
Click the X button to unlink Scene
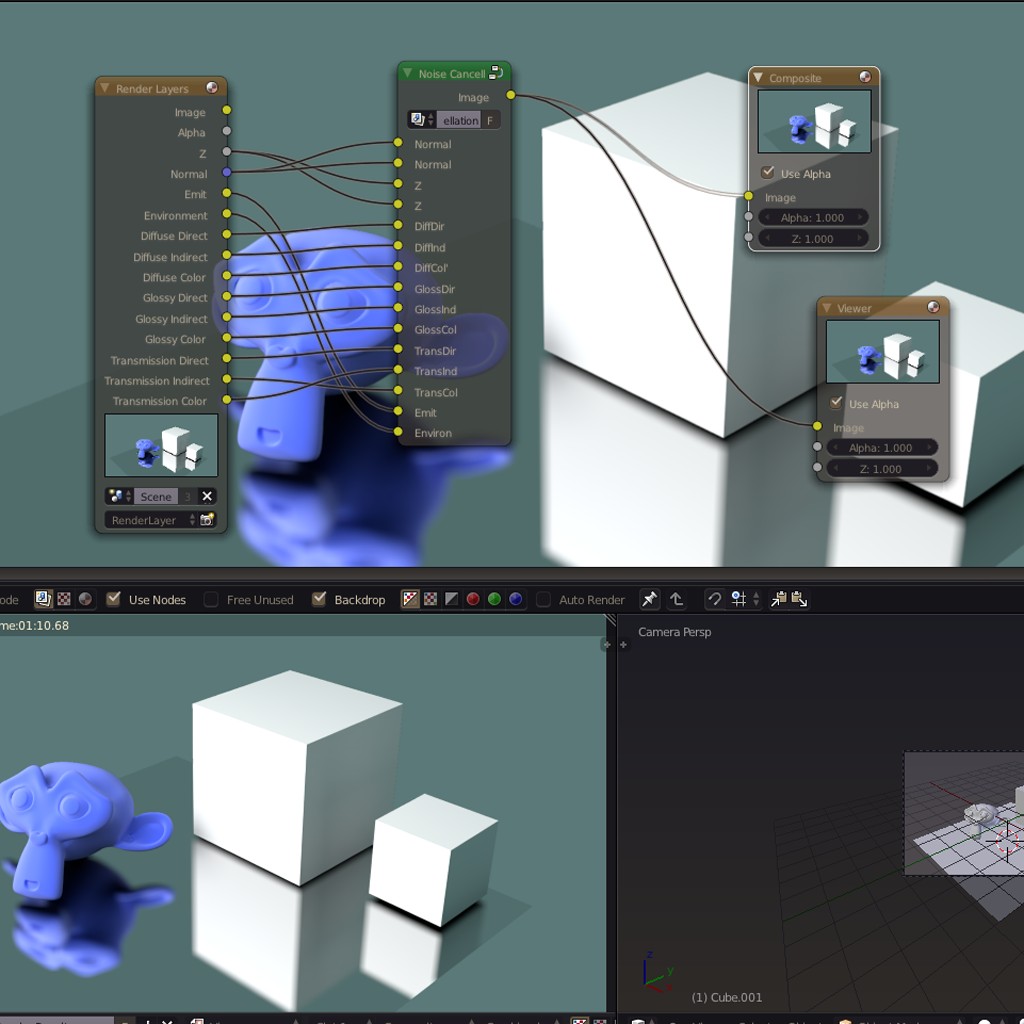207,497
